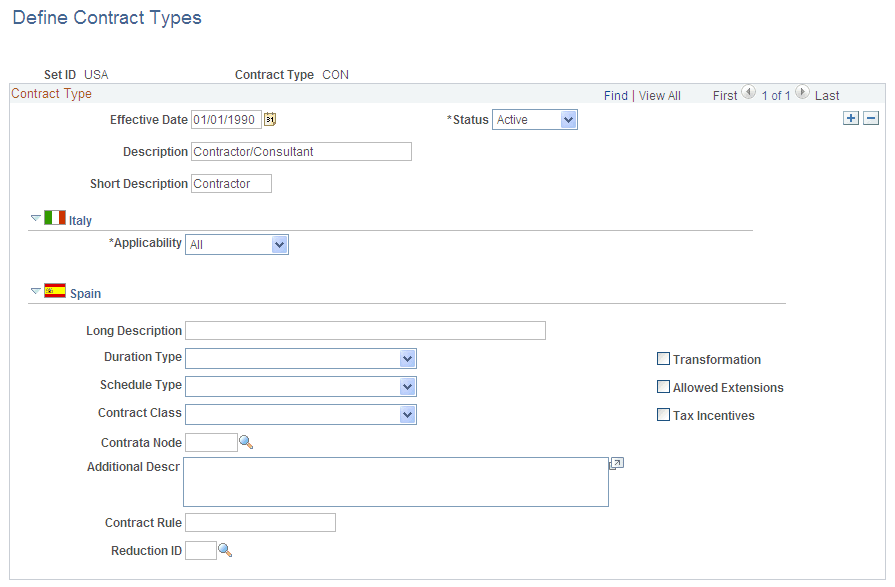Check the Allowed Extensions option
The height and width of the screenshot is (587, 895).
(x=663, y=387)
